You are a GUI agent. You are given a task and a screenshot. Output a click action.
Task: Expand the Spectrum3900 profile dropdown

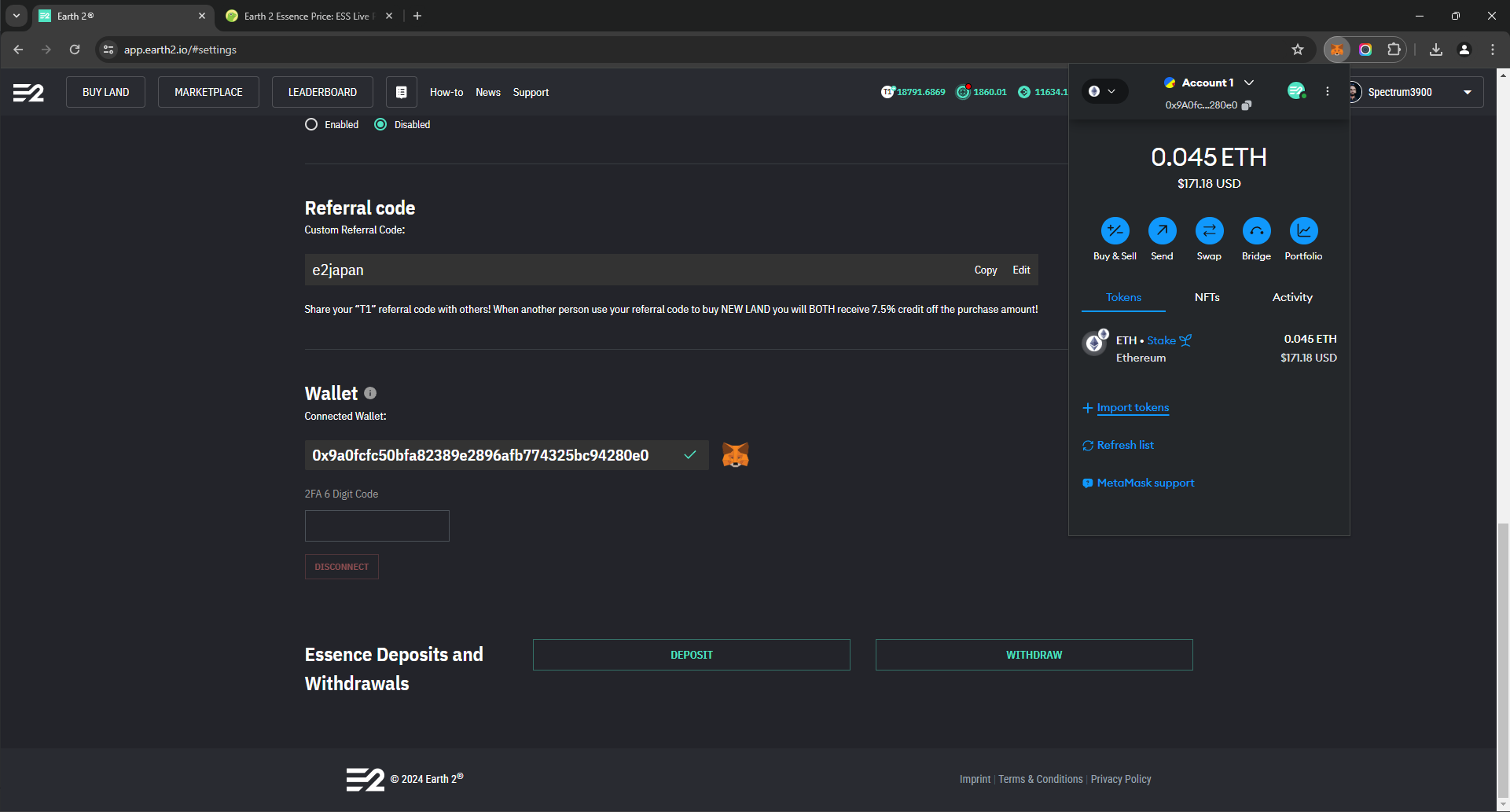click(1467, 92)
